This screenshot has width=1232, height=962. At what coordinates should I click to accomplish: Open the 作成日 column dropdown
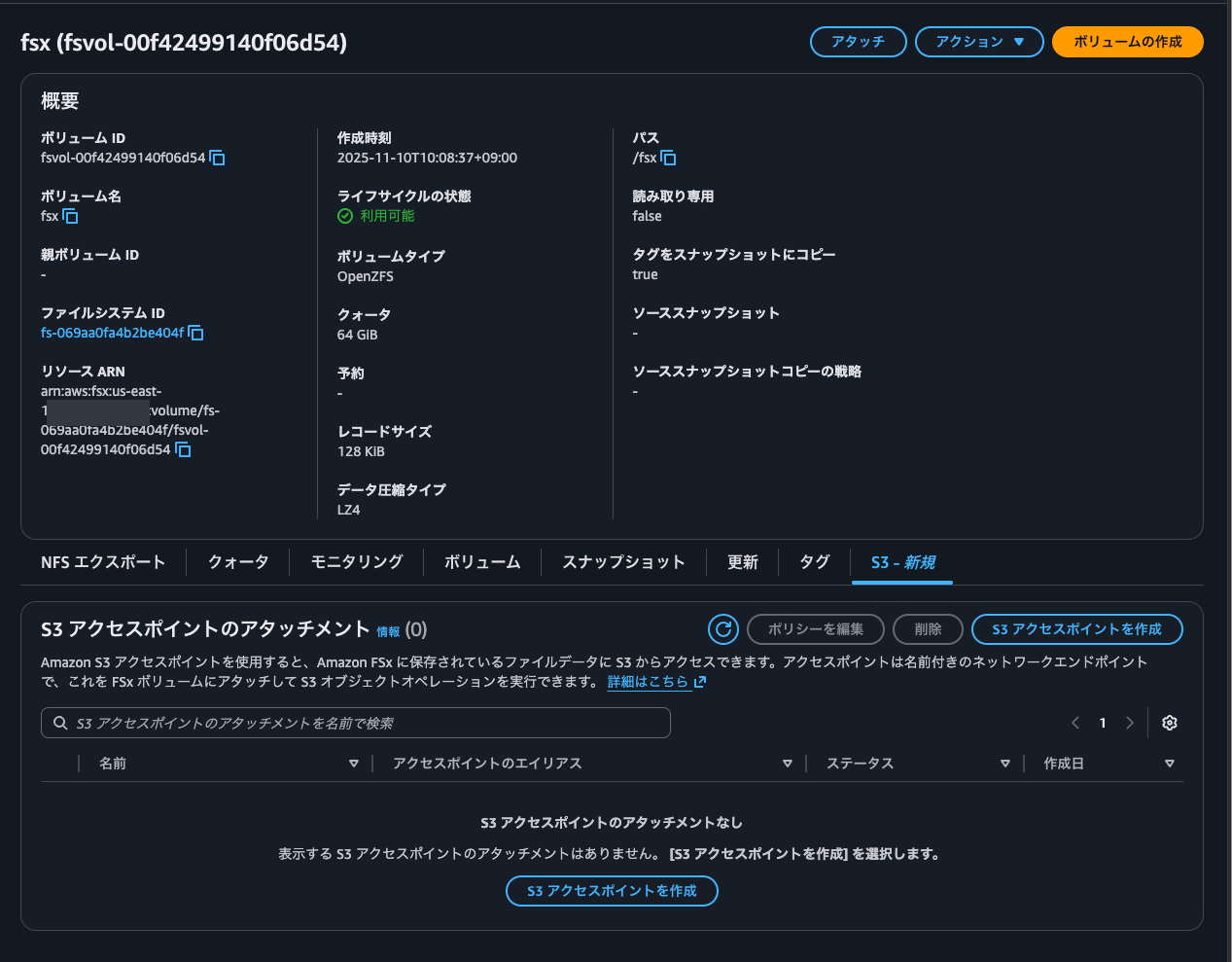pyautogui.click(x=1169, y=764)
